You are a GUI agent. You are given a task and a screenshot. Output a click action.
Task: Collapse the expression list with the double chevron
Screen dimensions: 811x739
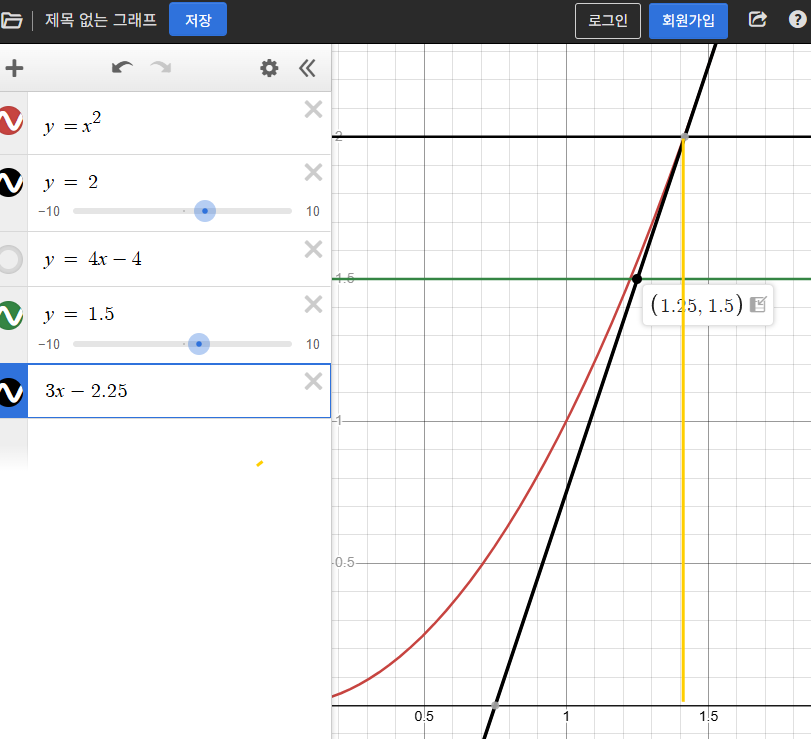pos(307,68)
